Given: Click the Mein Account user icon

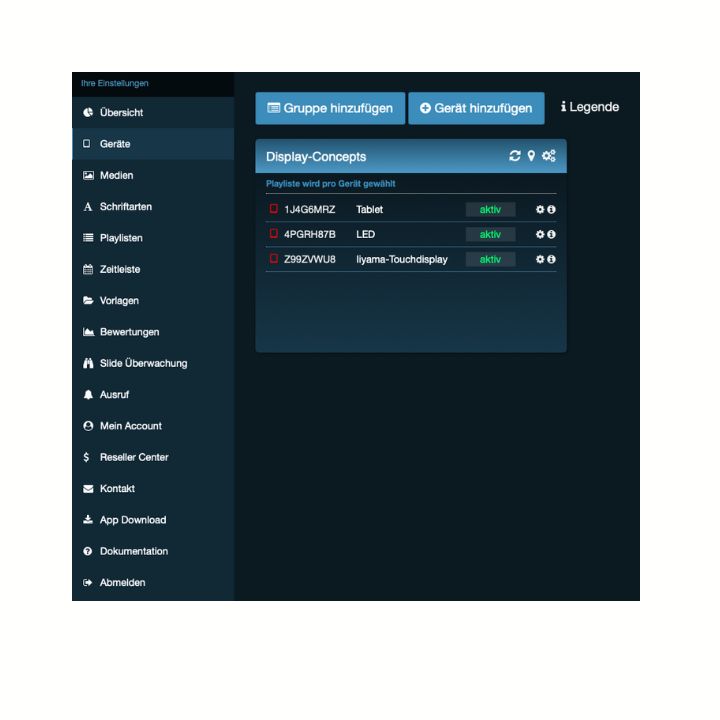Looking at the screenshot, I should [88, 426].
